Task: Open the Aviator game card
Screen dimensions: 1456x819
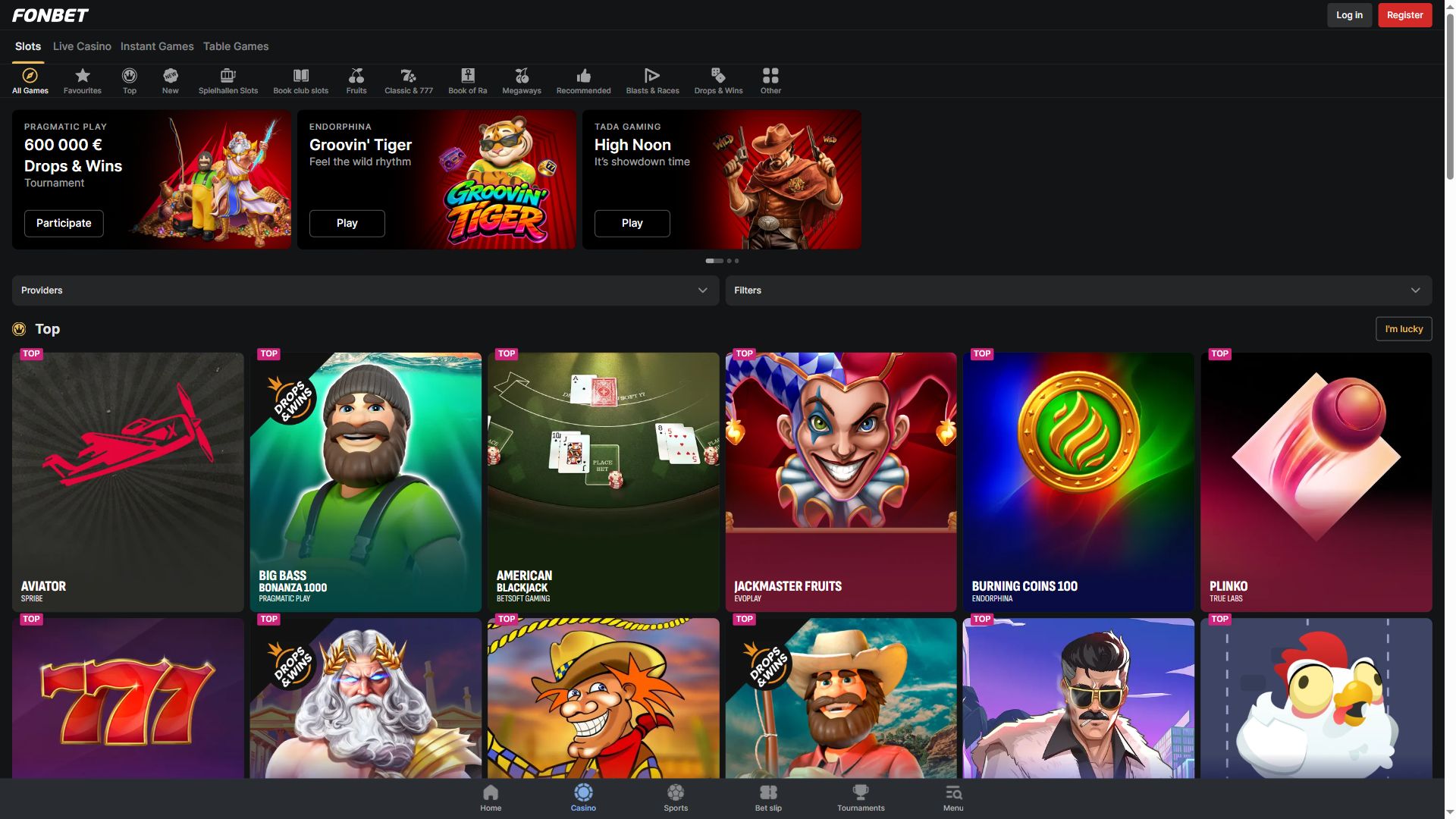Action: (x=127, y=482)
